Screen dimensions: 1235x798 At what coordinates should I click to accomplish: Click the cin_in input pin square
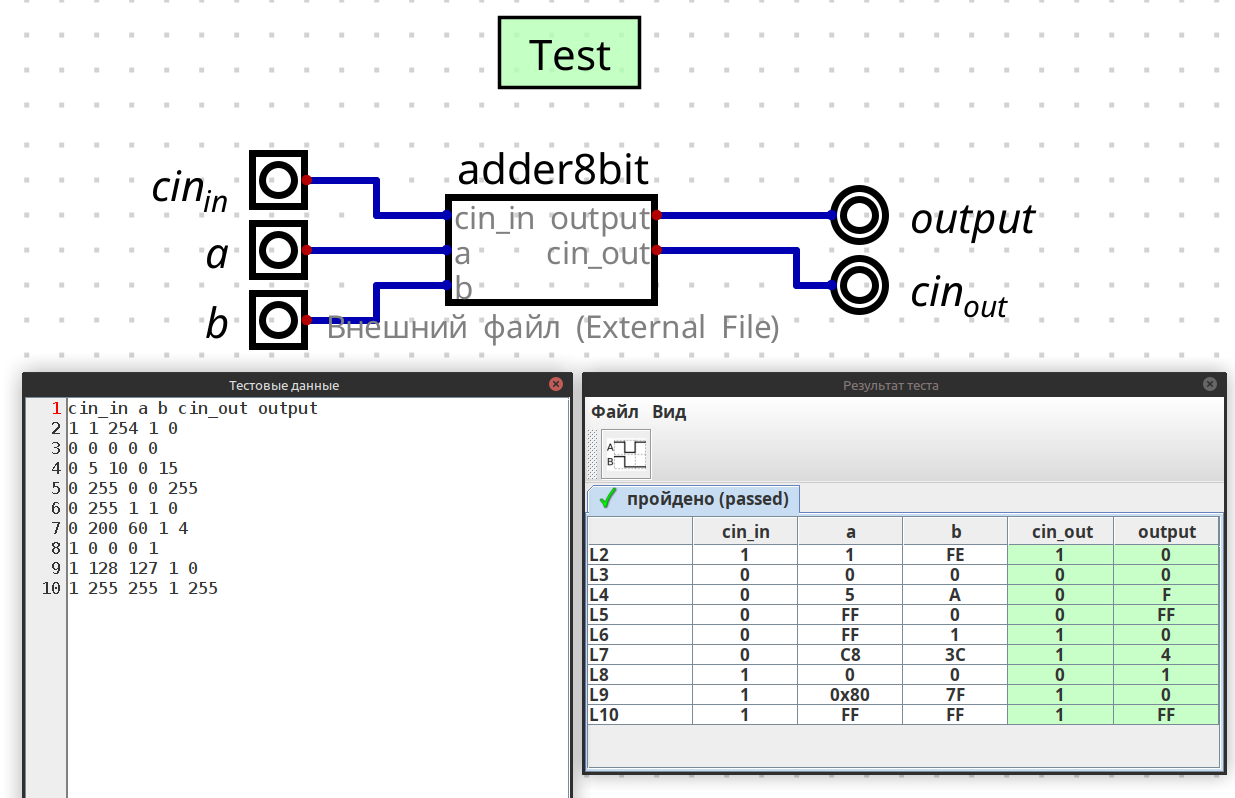277,180
